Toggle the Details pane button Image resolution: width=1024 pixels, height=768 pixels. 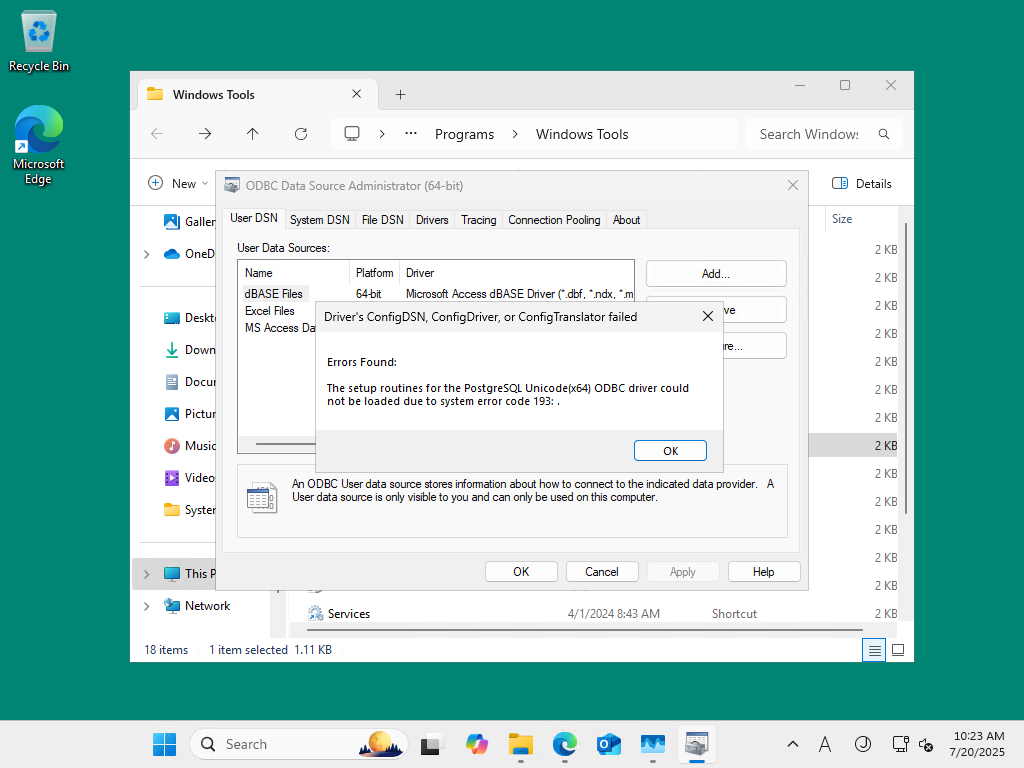click(862, 184)
